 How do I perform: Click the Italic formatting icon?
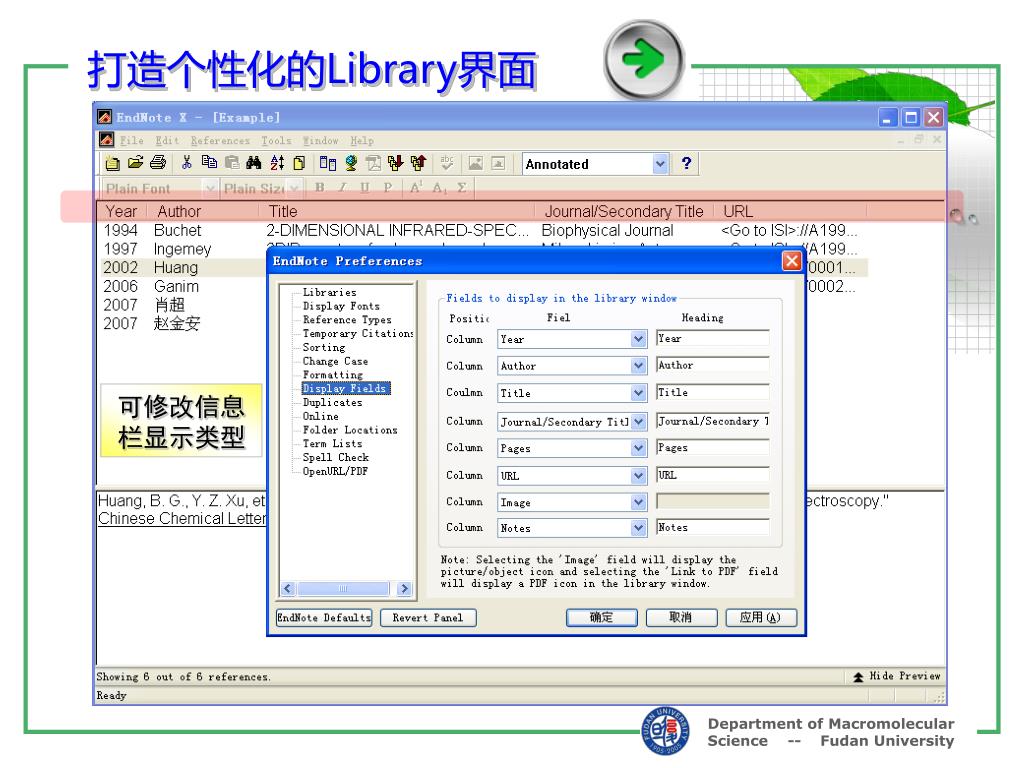tap(342, 188)
